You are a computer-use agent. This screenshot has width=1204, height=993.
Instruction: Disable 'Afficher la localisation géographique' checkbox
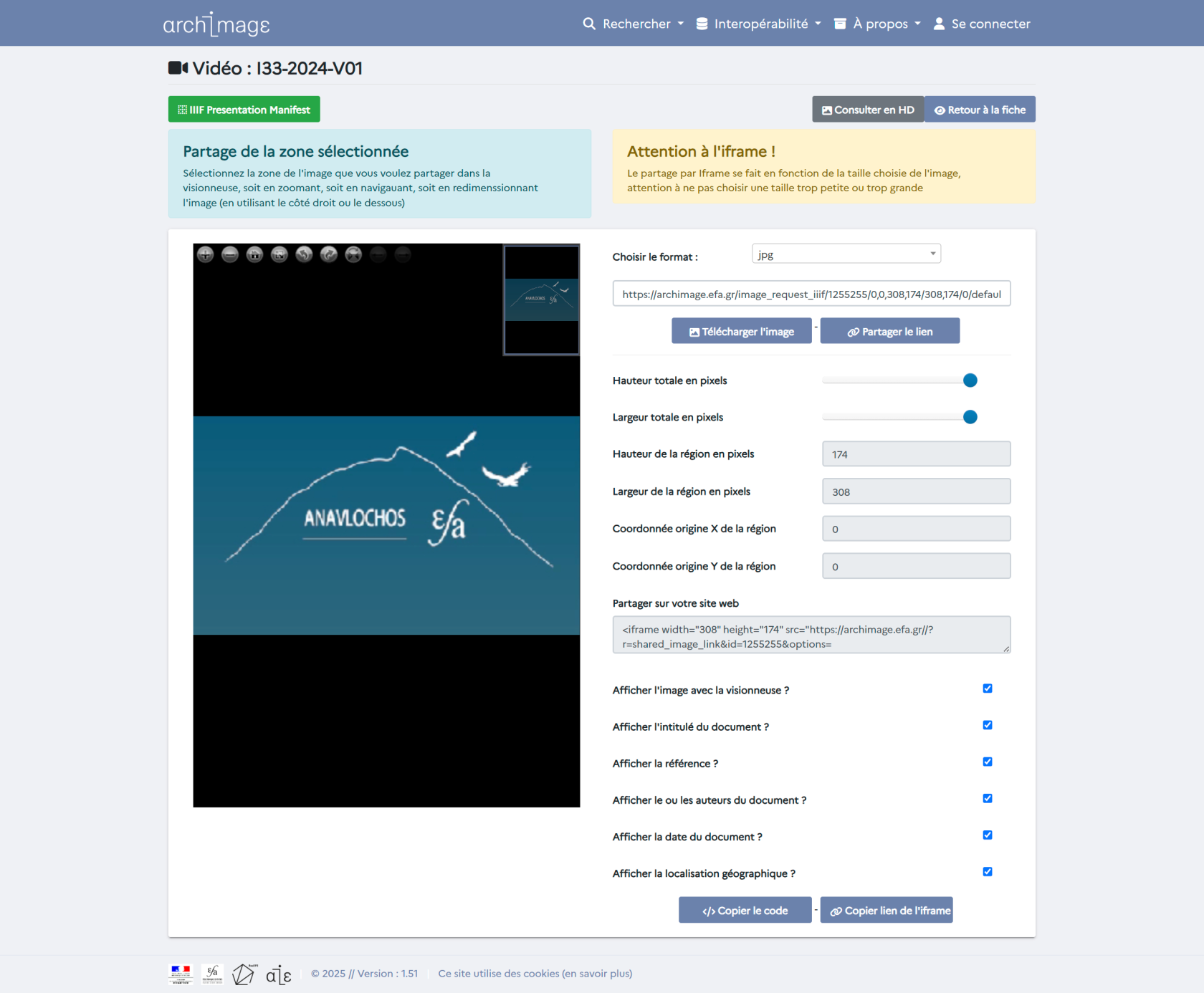point(988,872)
